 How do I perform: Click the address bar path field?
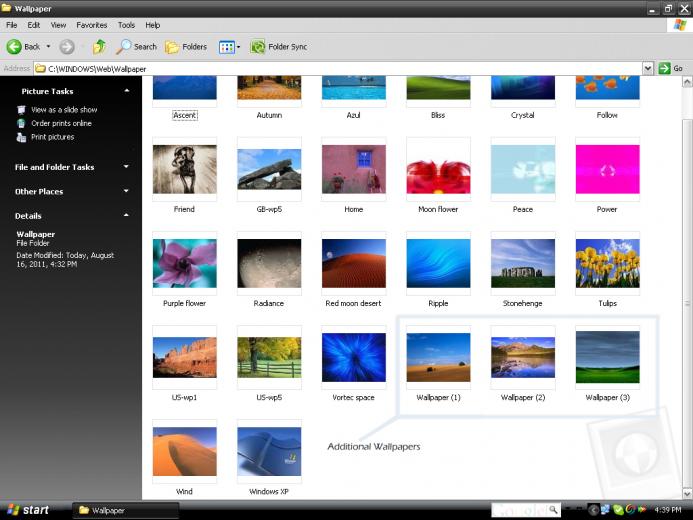click(x=338, y=69)
